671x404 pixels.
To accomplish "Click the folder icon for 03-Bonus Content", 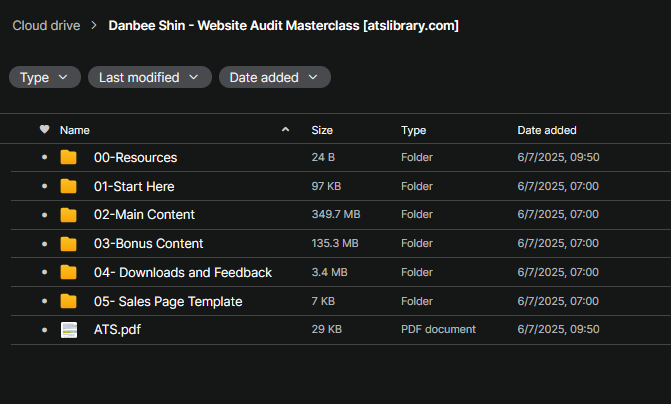I will [68, 244].
